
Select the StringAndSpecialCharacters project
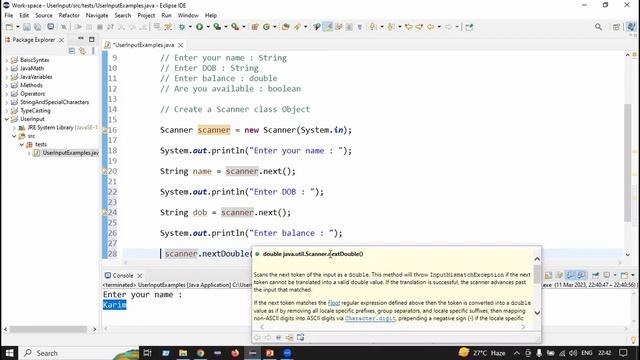pyautogui.click(x=54, y=102)
